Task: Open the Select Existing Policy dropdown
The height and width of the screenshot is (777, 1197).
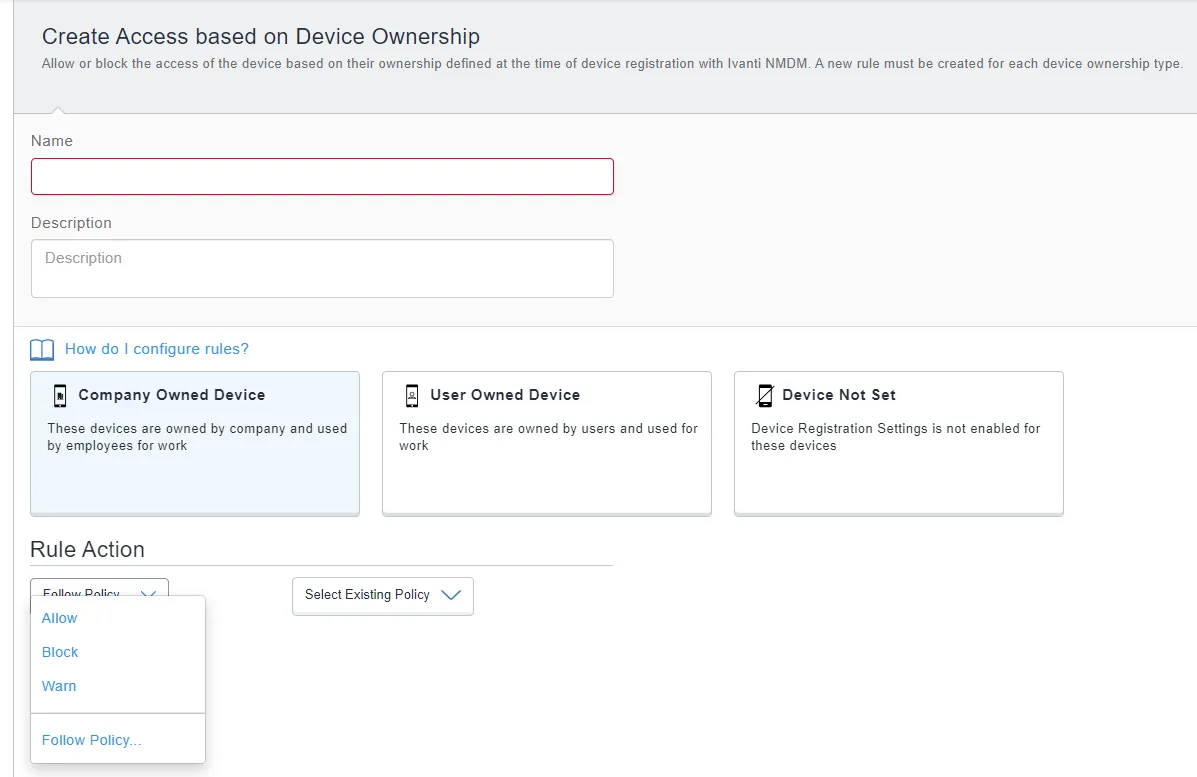Action: (x=382, y=595)
